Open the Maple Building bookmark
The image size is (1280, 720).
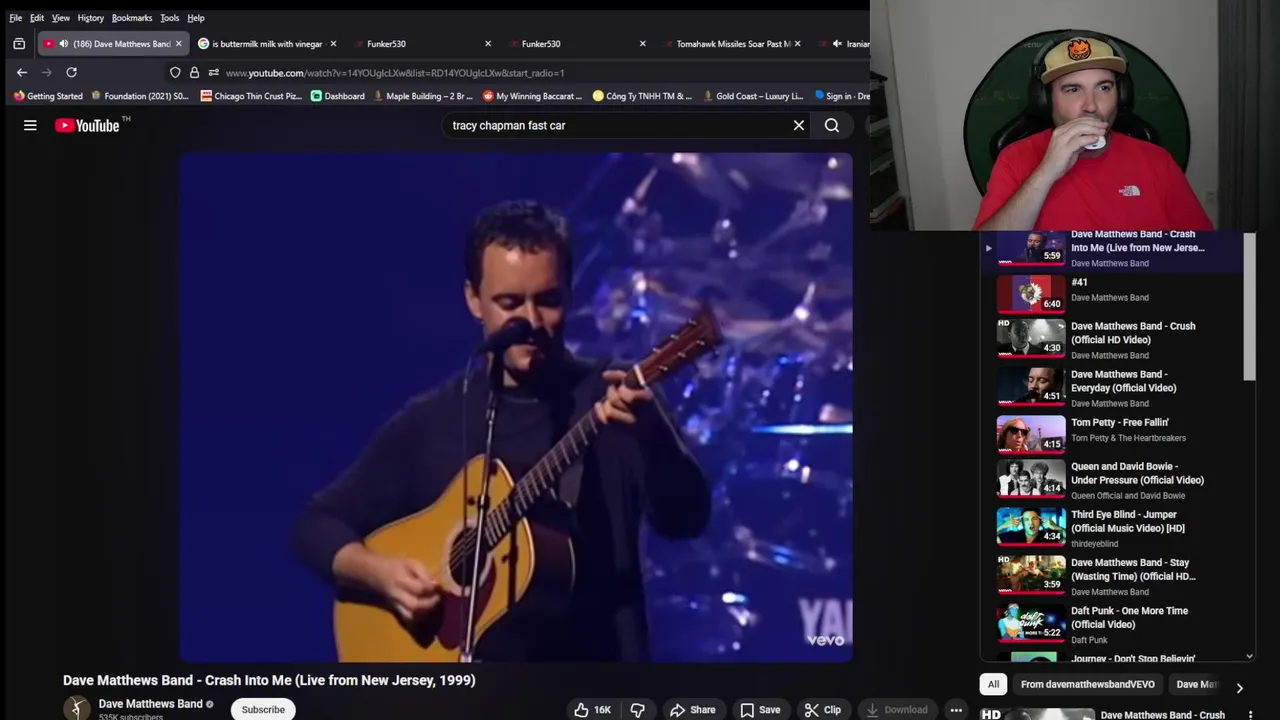(423, 96)
